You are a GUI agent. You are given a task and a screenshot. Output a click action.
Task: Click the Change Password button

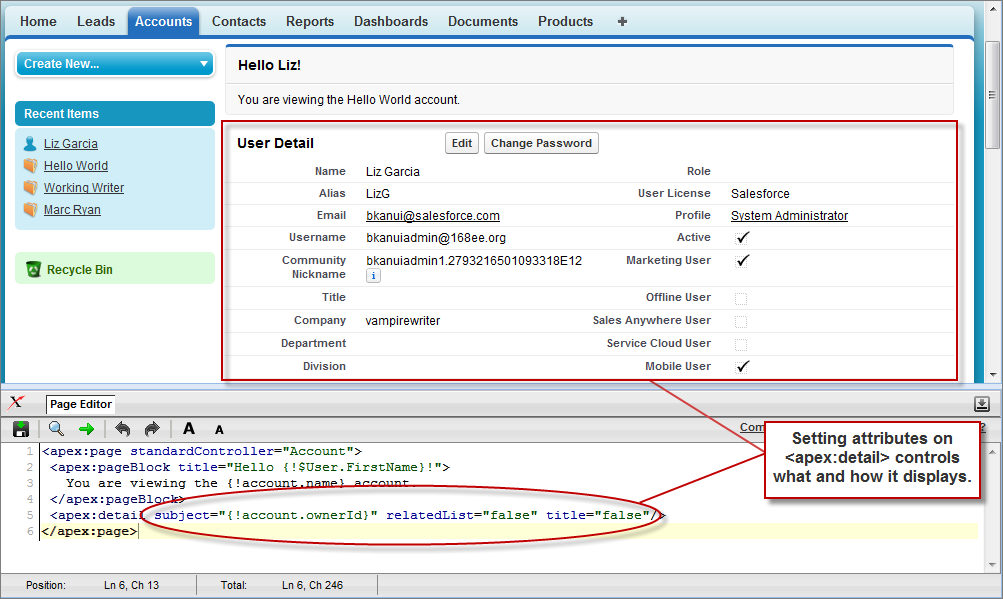(x=541, y=142)
